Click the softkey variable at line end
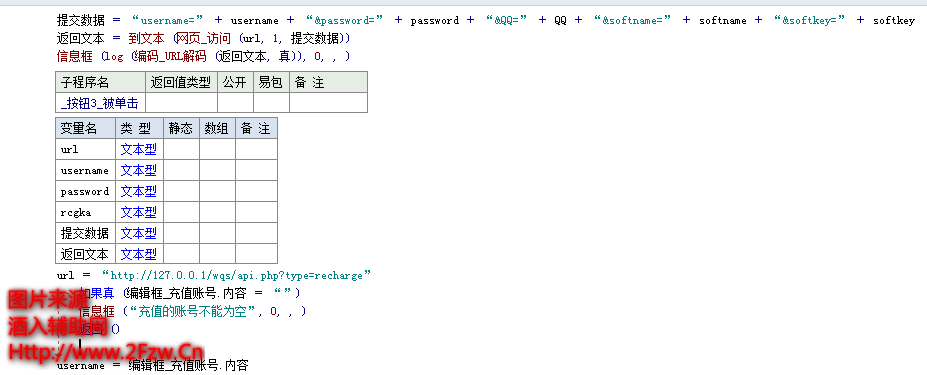 pos(894,21)
